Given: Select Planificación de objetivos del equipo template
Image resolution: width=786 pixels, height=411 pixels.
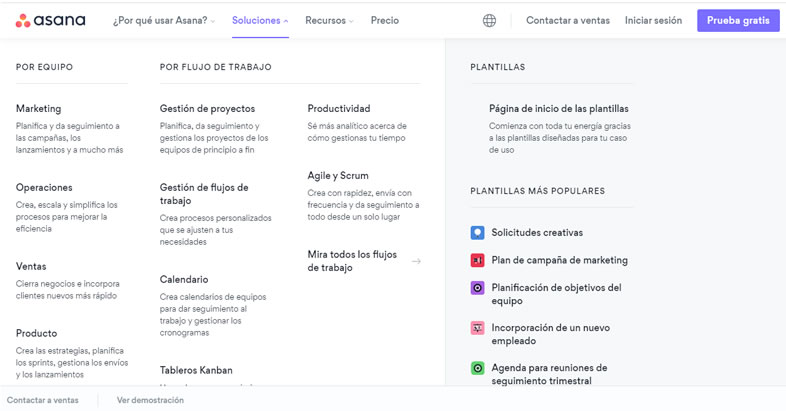Looking at the screenshot, I should tap(556, 294).
